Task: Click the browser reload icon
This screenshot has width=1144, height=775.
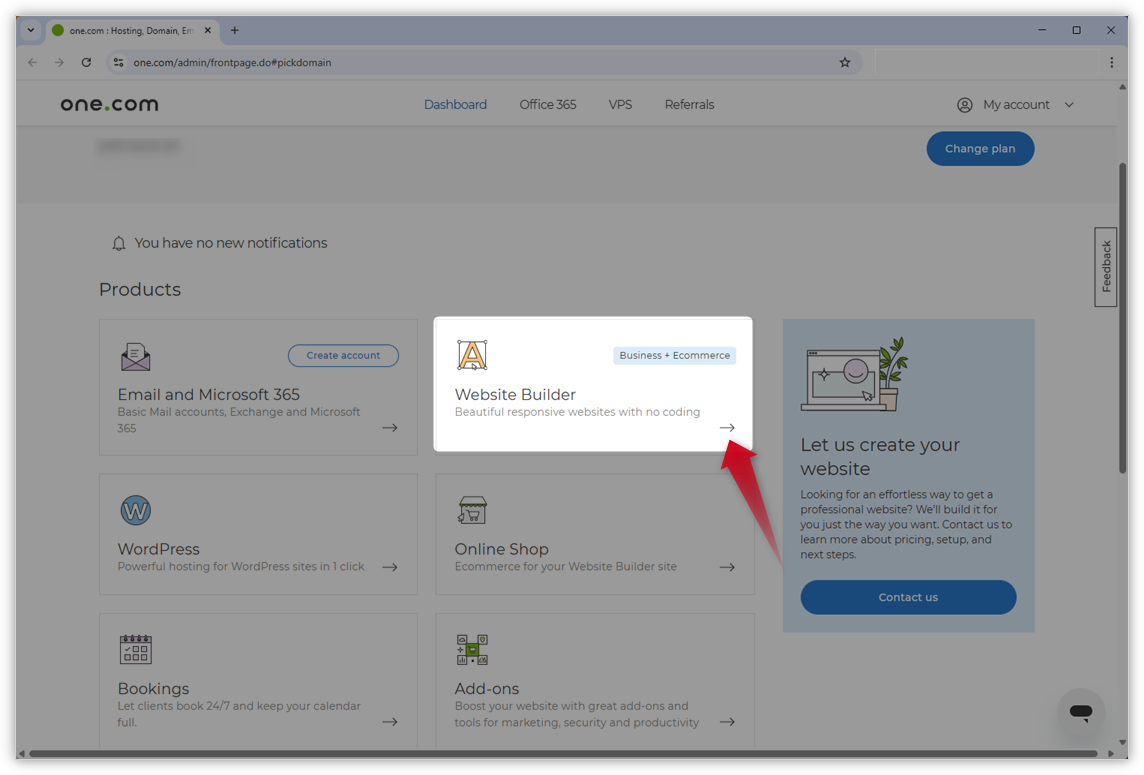Action: [86, 62]
